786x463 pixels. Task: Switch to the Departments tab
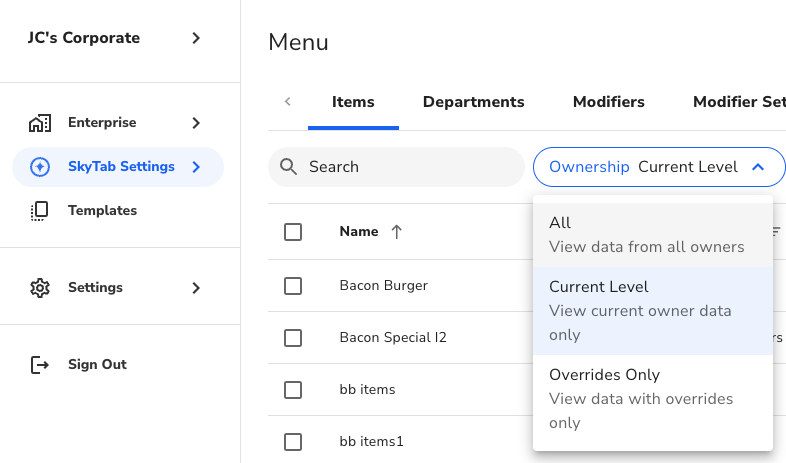[473, 102]
